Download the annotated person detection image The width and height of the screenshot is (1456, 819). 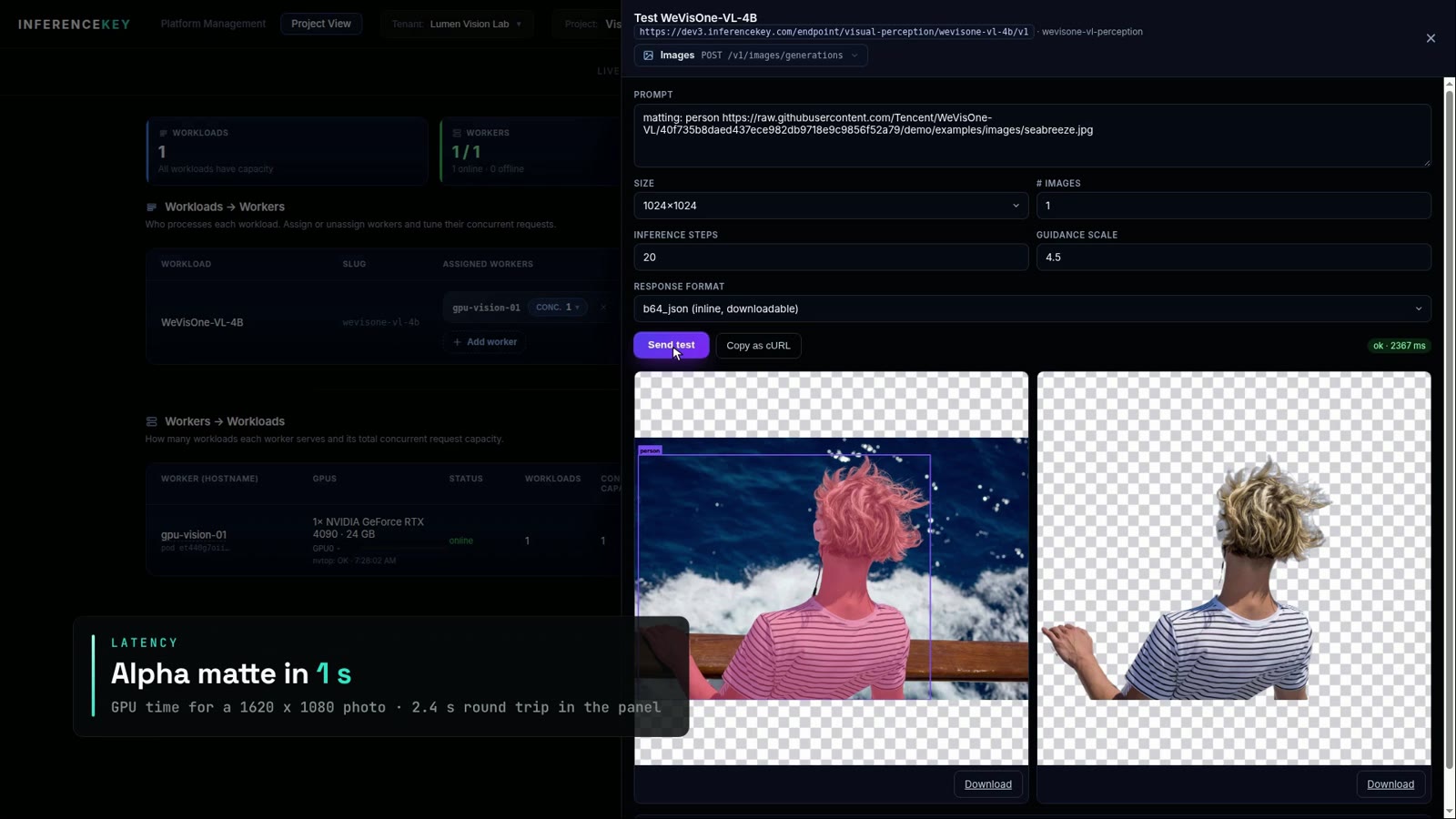coord(988,784)
